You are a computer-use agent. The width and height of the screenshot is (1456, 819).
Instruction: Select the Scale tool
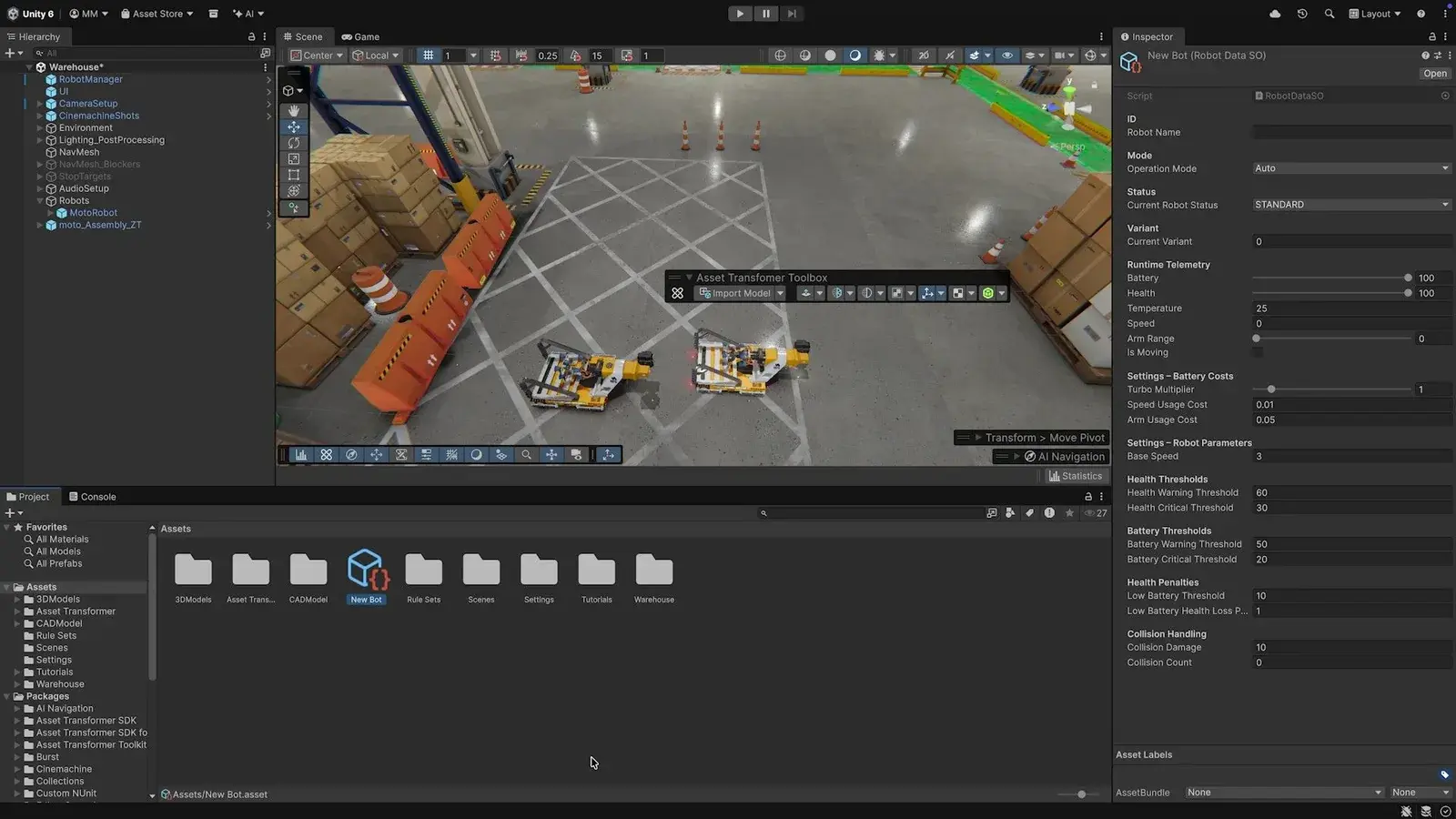(293, 158)
